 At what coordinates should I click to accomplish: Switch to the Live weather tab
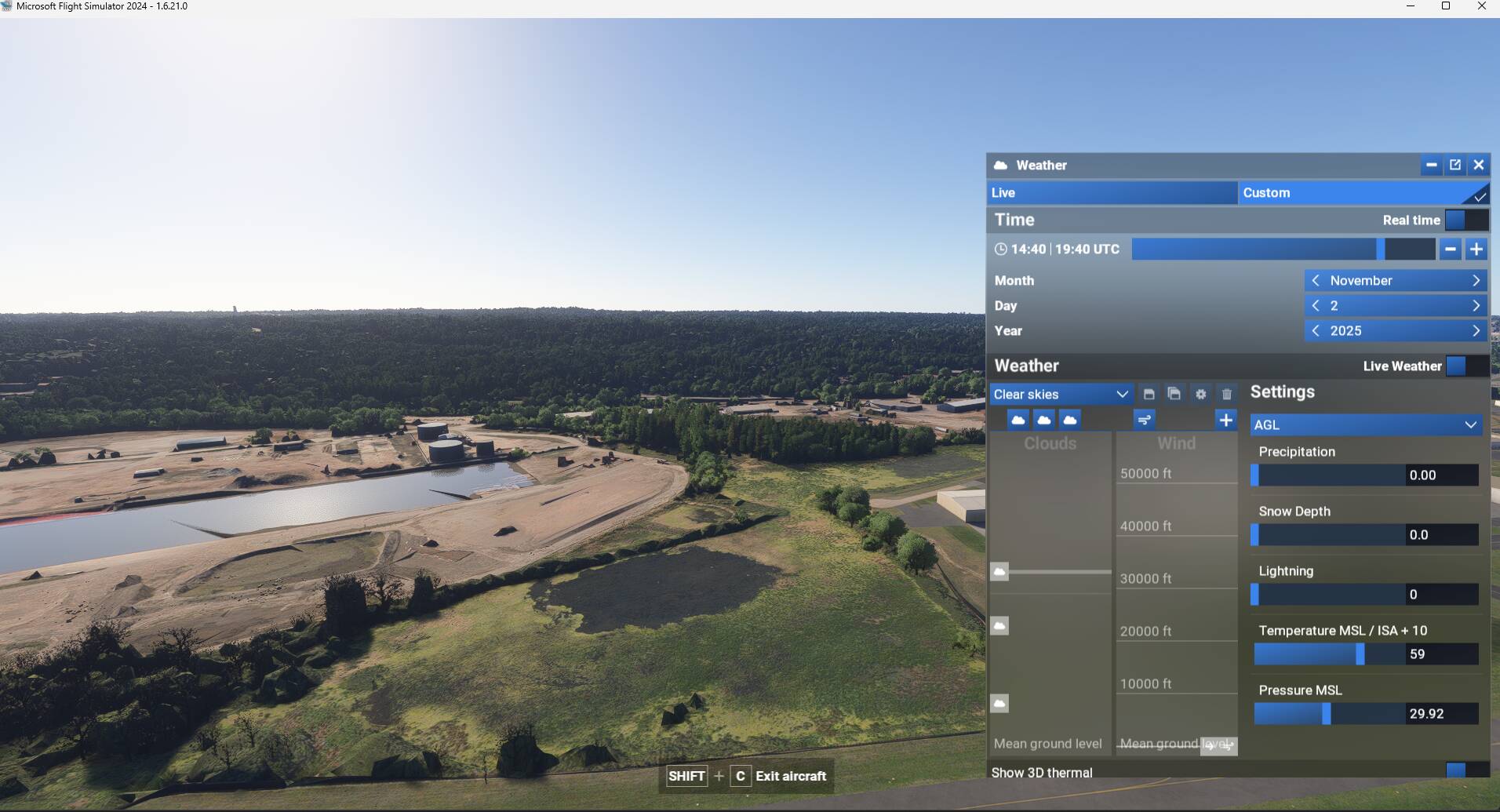click(x=1111, y=193)
